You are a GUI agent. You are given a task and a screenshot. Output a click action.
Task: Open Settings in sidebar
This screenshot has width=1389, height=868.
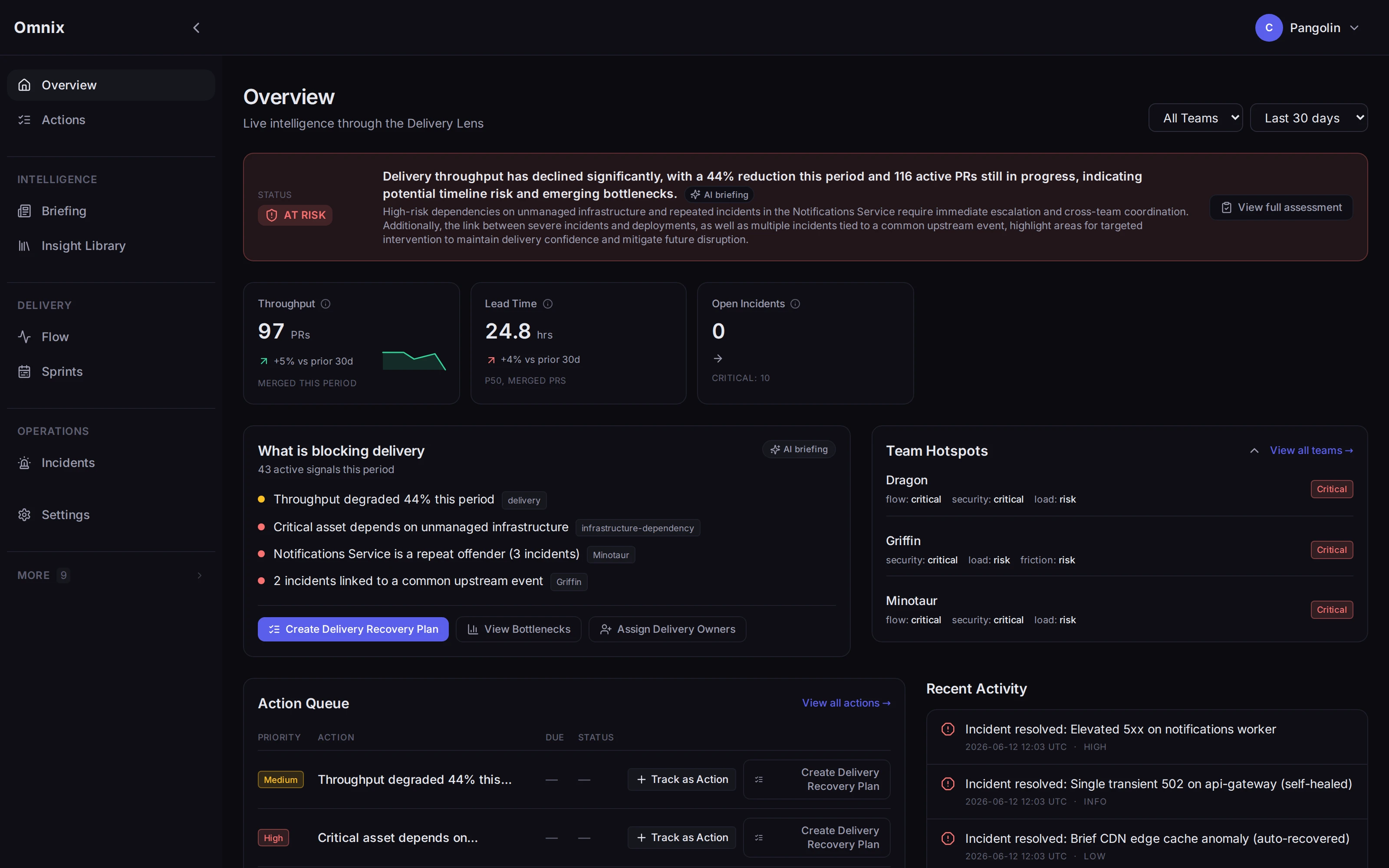click(111, 515)
